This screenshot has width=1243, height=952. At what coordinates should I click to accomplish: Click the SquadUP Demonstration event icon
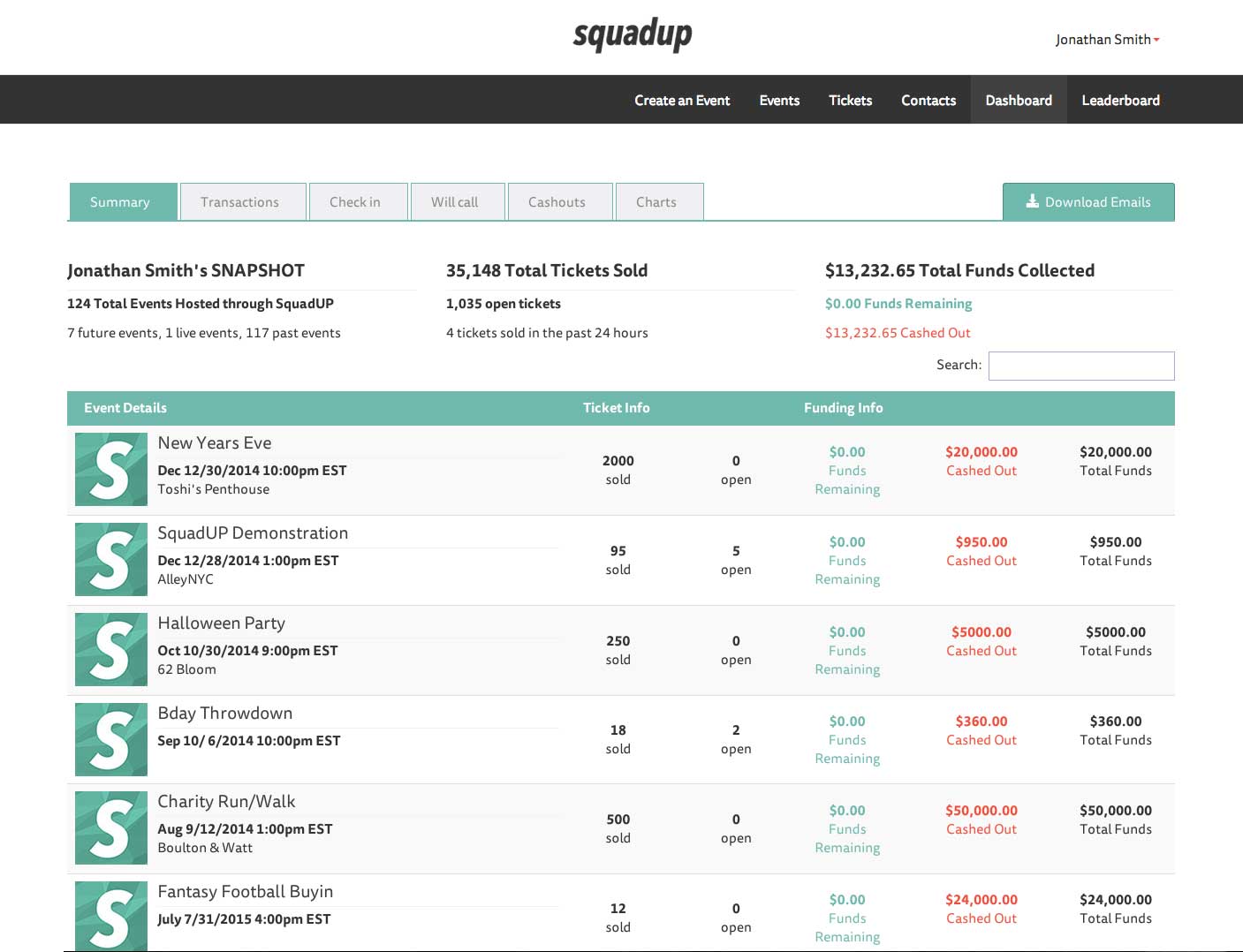pos(111,559)
